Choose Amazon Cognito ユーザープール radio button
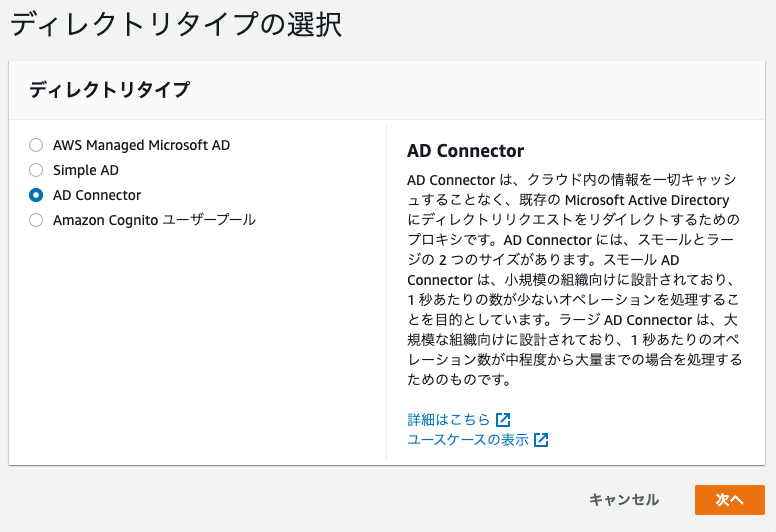Viewport: 776px width, 532px height. click(x=36, y=220)
